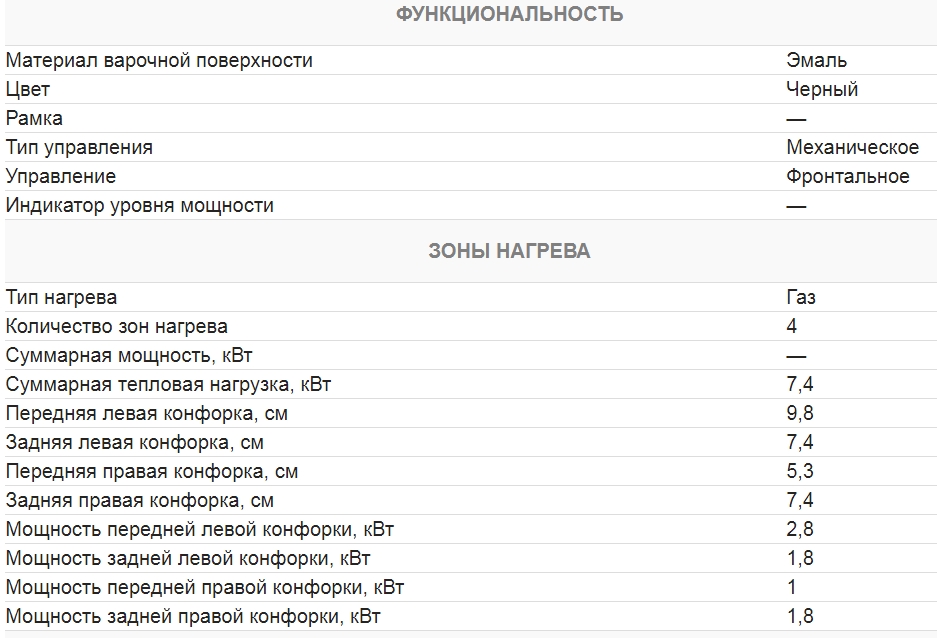The width and height of the screenshot is (937, 638).
Task: Click the Материал варочной поверхности label
Action: click(159, 61)
